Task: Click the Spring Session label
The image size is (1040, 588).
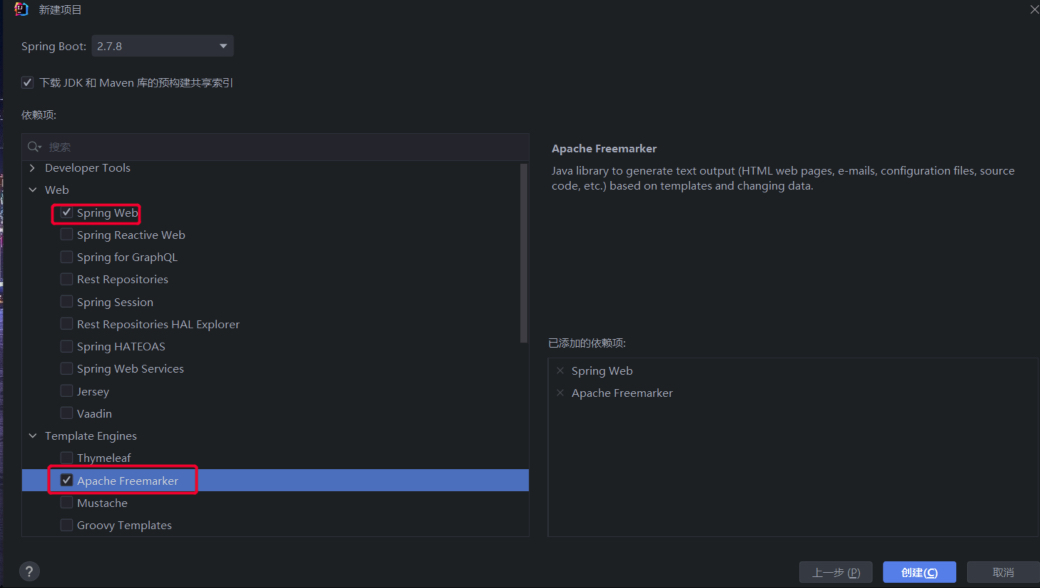Action: pos(115,302)
